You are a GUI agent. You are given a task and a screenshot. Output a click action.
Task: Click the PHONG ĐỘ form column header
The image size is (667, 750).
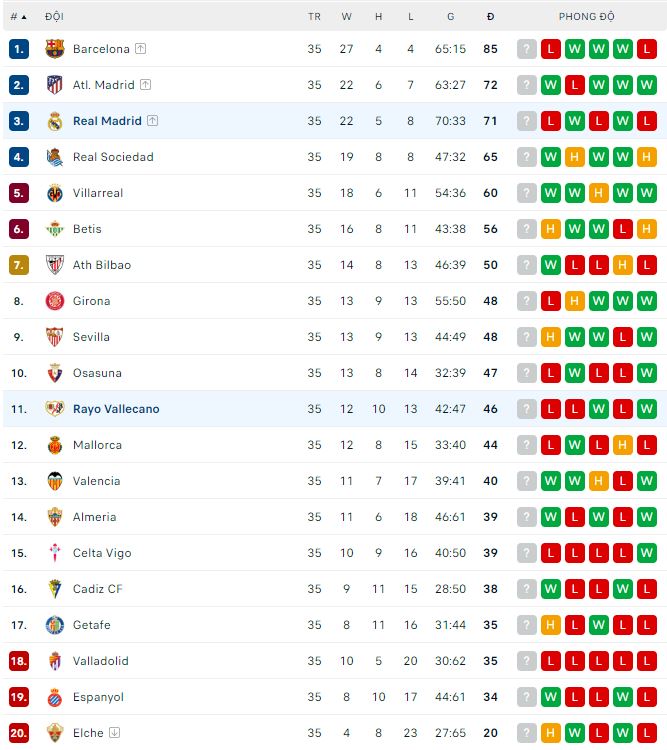click(586, 17)
